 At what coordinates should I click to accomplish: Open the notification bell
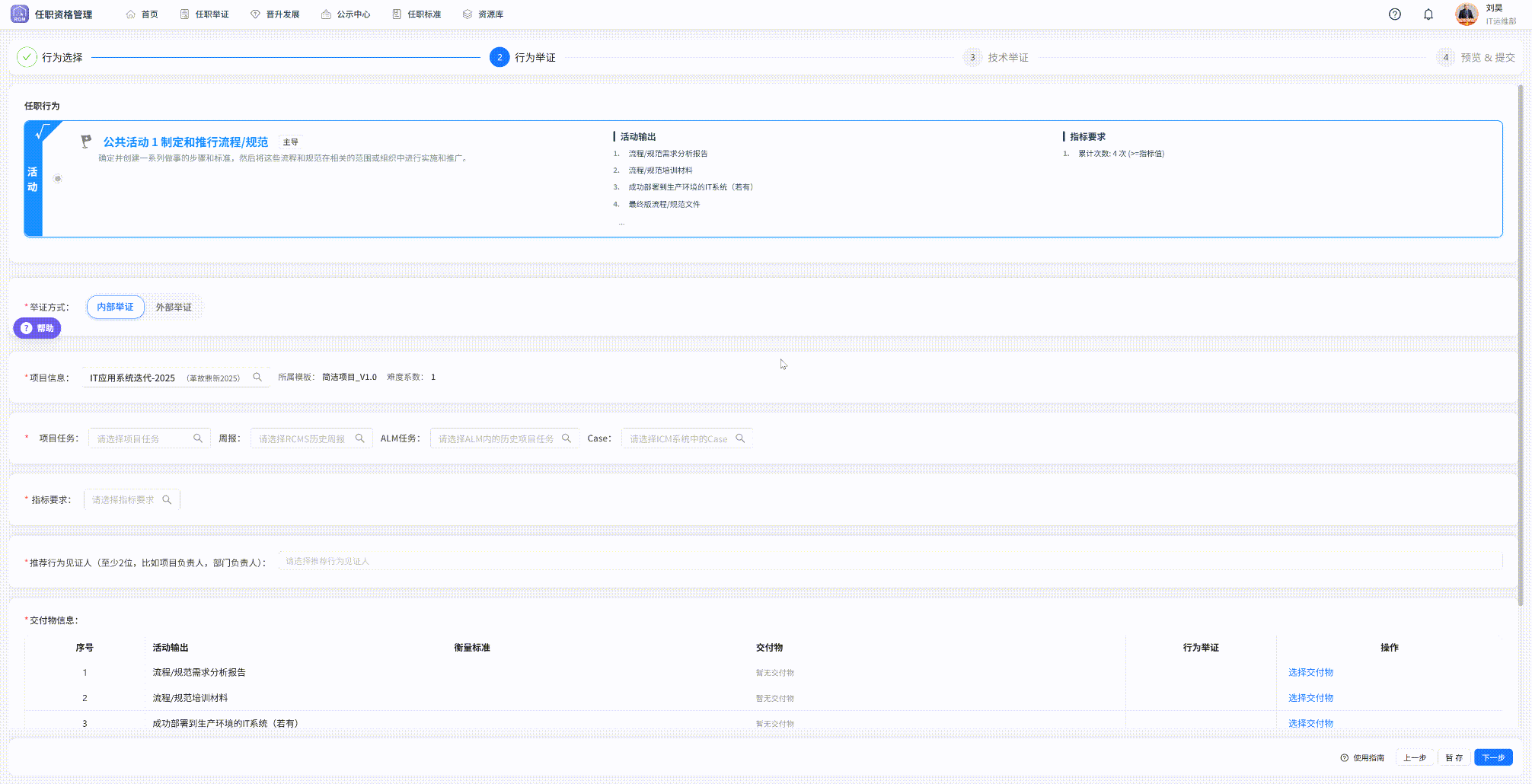coord(1428,14)
